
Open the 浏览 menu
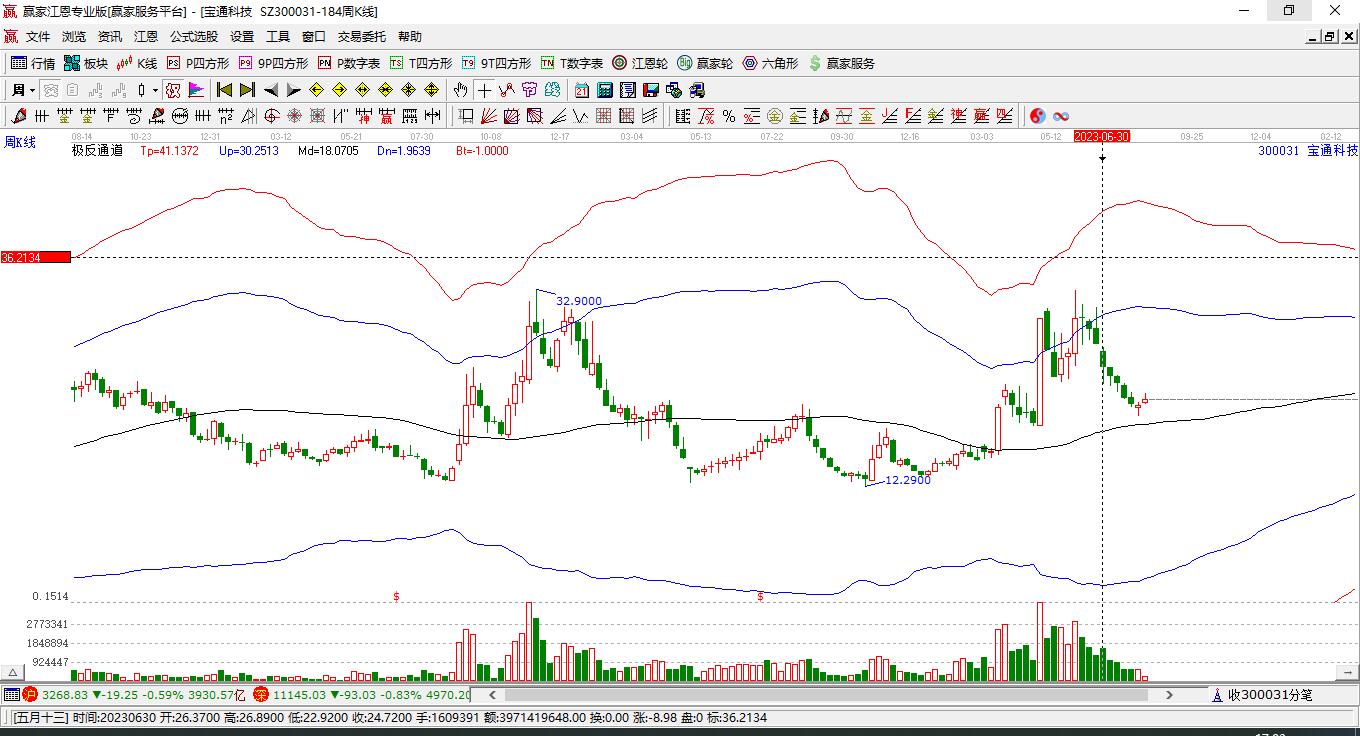tap(74, 37)
